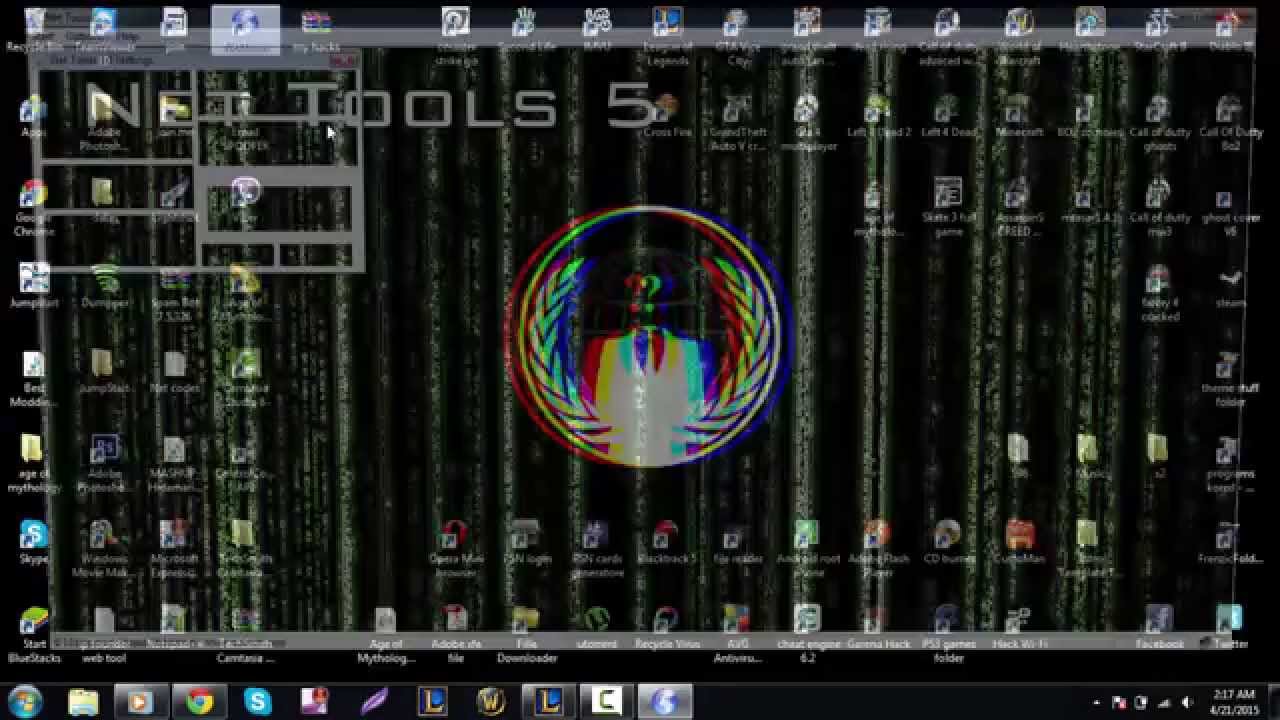Open the Recycle Virus desktop icon
The height and width of the screenshot is (720, 1280).
(x=667, y=628)
